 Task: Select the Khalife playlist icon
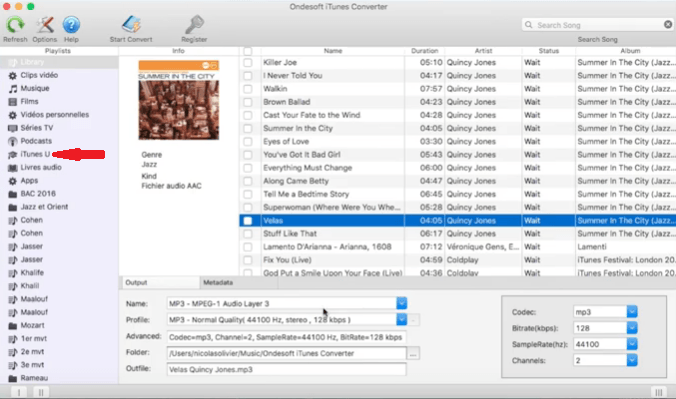13,273
